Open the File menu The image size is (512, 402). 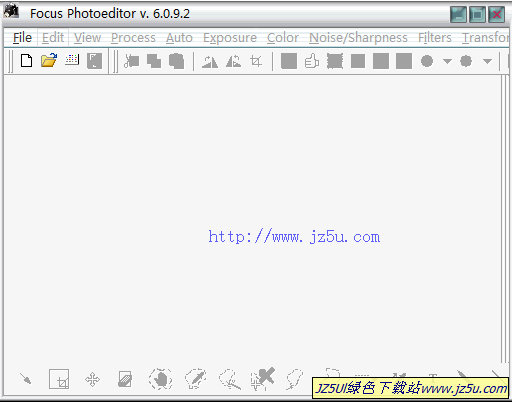pos(22,38)
